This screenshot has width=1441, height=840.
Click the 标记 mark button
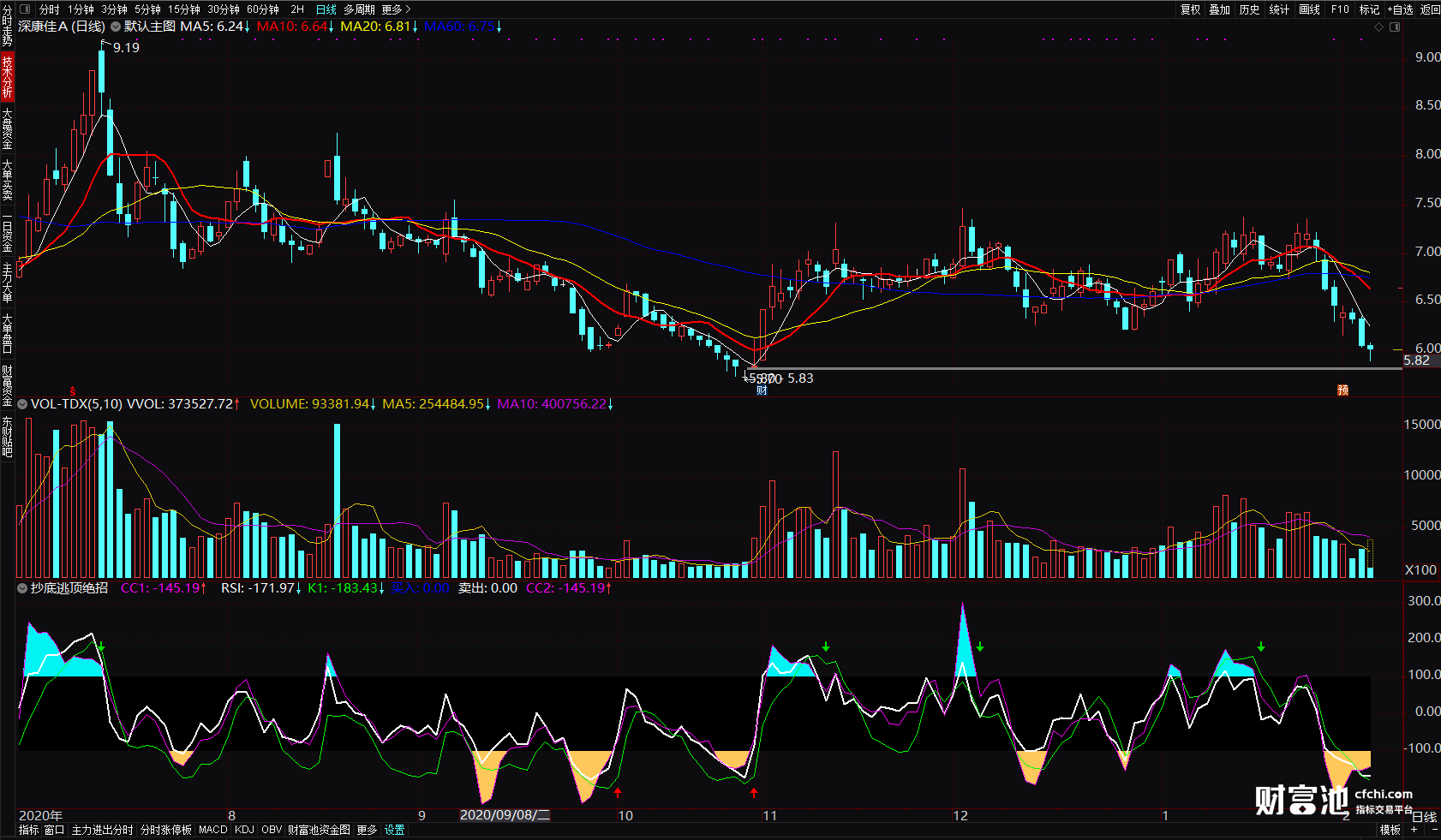click(1369, 9)
